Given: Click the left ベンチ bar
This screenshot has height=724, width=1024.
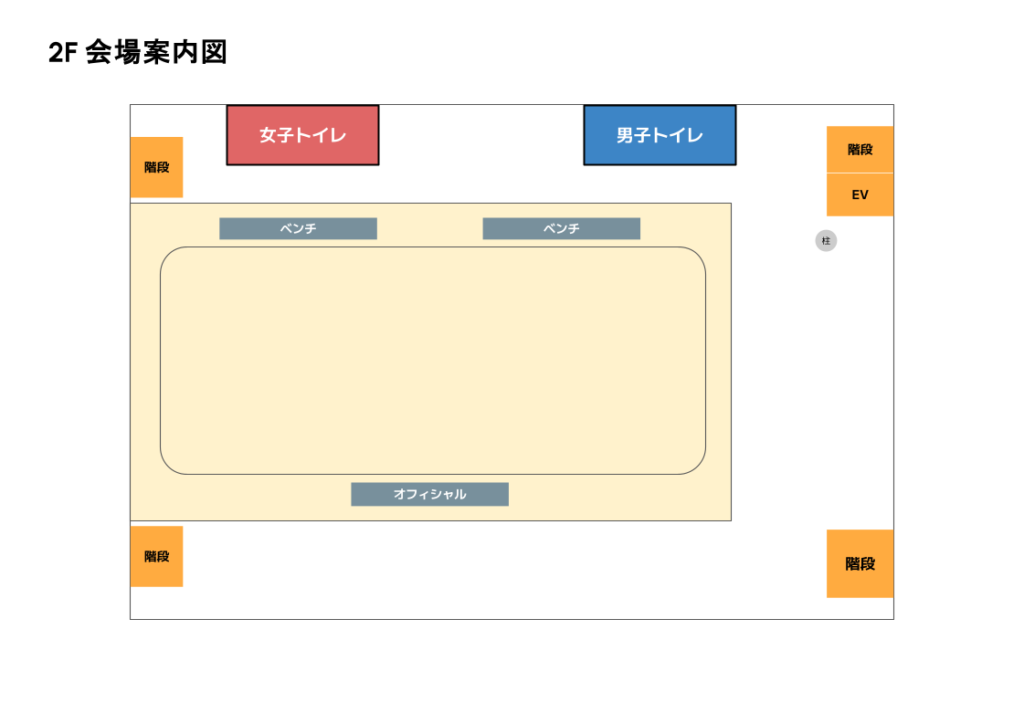Looking at the screenshot, I should coord(298,229).
